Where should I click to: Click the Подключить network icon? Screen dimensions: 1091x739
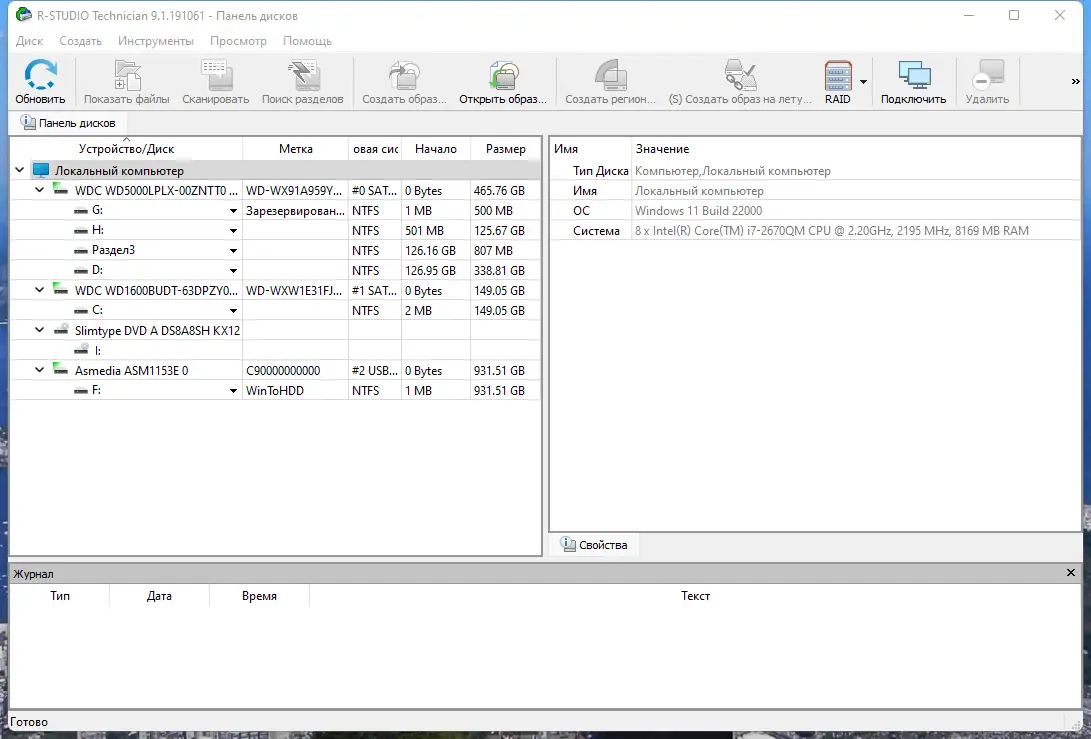914,75
